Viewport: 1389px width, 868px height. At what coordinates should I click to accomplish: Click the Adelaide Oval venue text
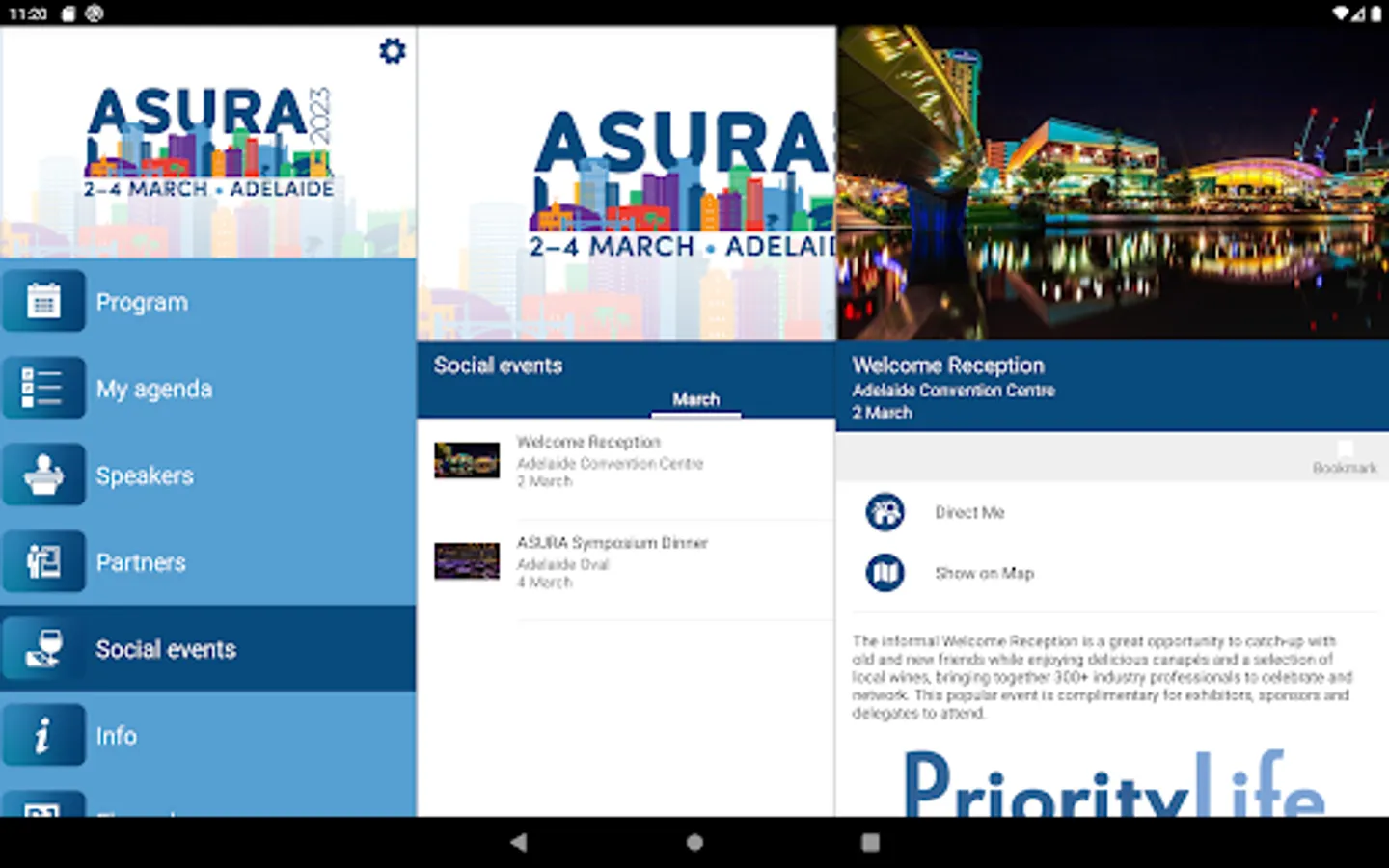pyautogui.click(x=562, y=564)
